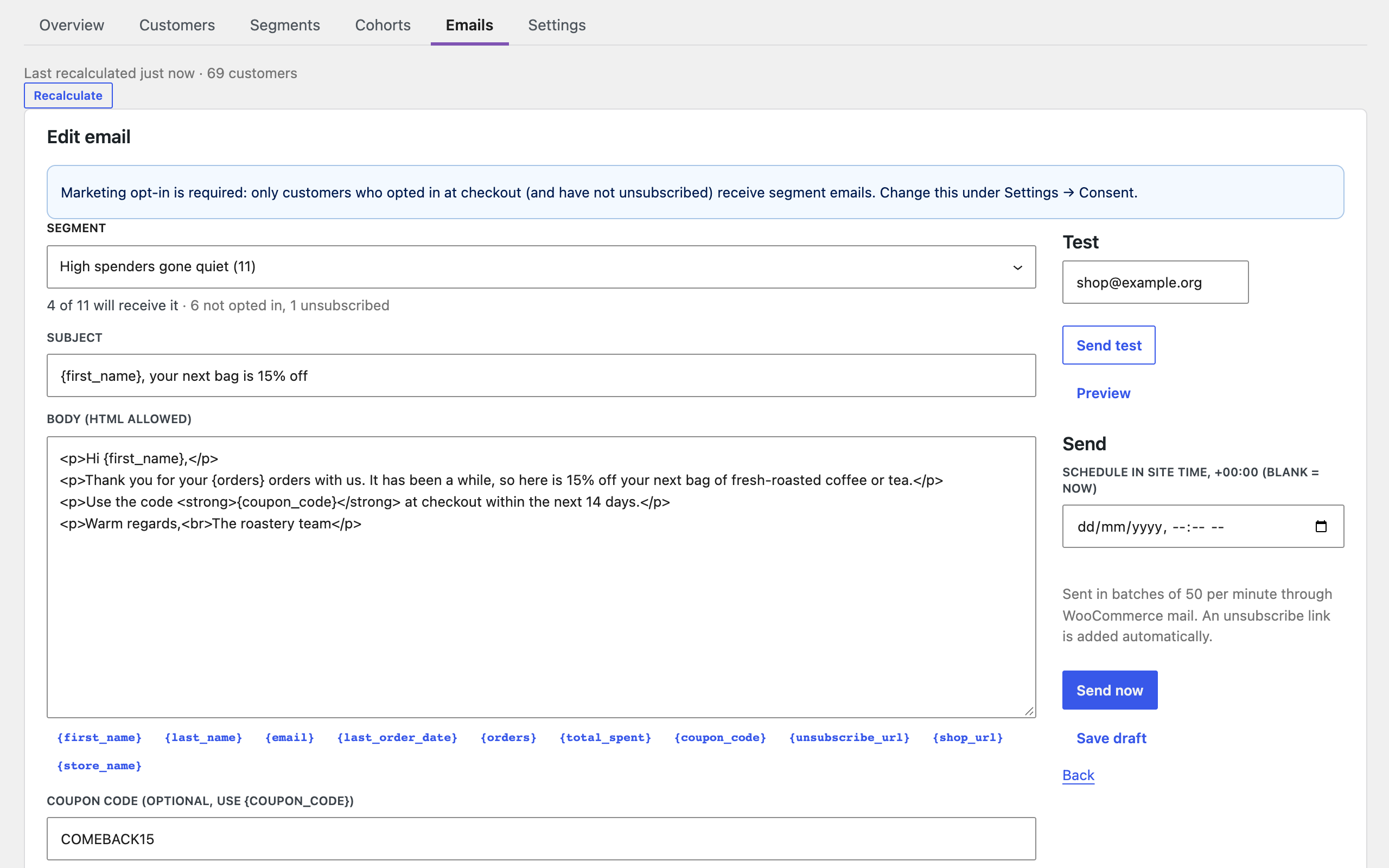The height and width of the screenshot is (868, 1389).
Task: Expand the Segment dropdown
Action: click(541, 267)
